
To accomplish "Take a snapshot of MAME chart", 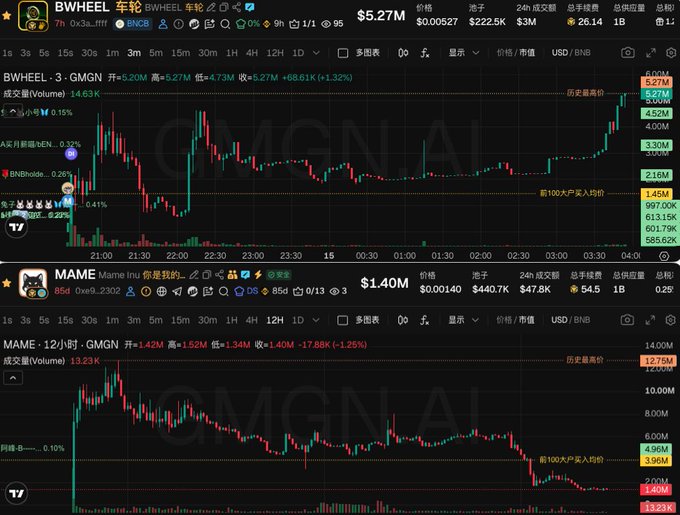I will [627, 320].
